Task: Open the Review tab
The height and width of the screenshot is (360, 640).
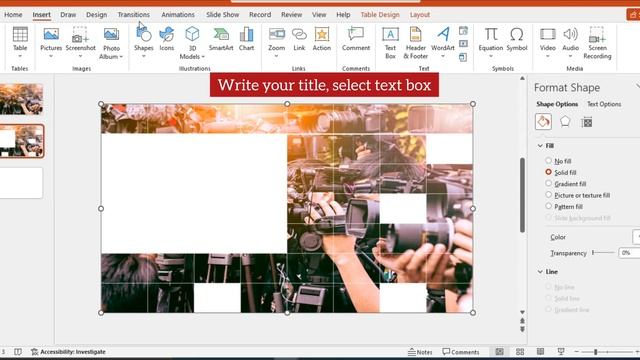Action: pyautogui.click(x=291, y=15)
